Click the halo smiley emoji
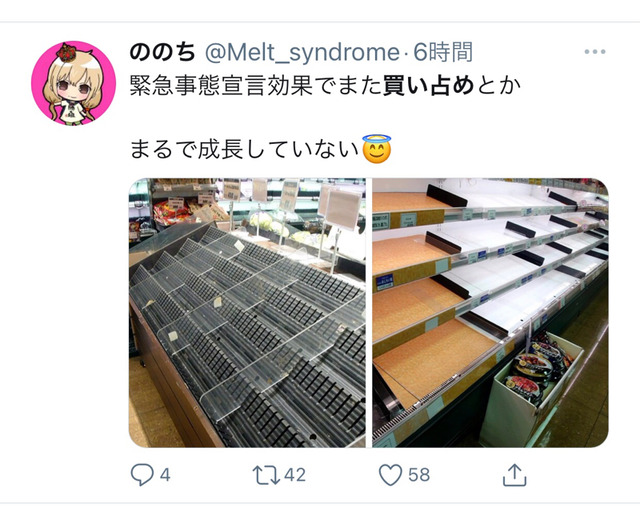The height and width of the screenshot is (507, 640). pos(377,149)
